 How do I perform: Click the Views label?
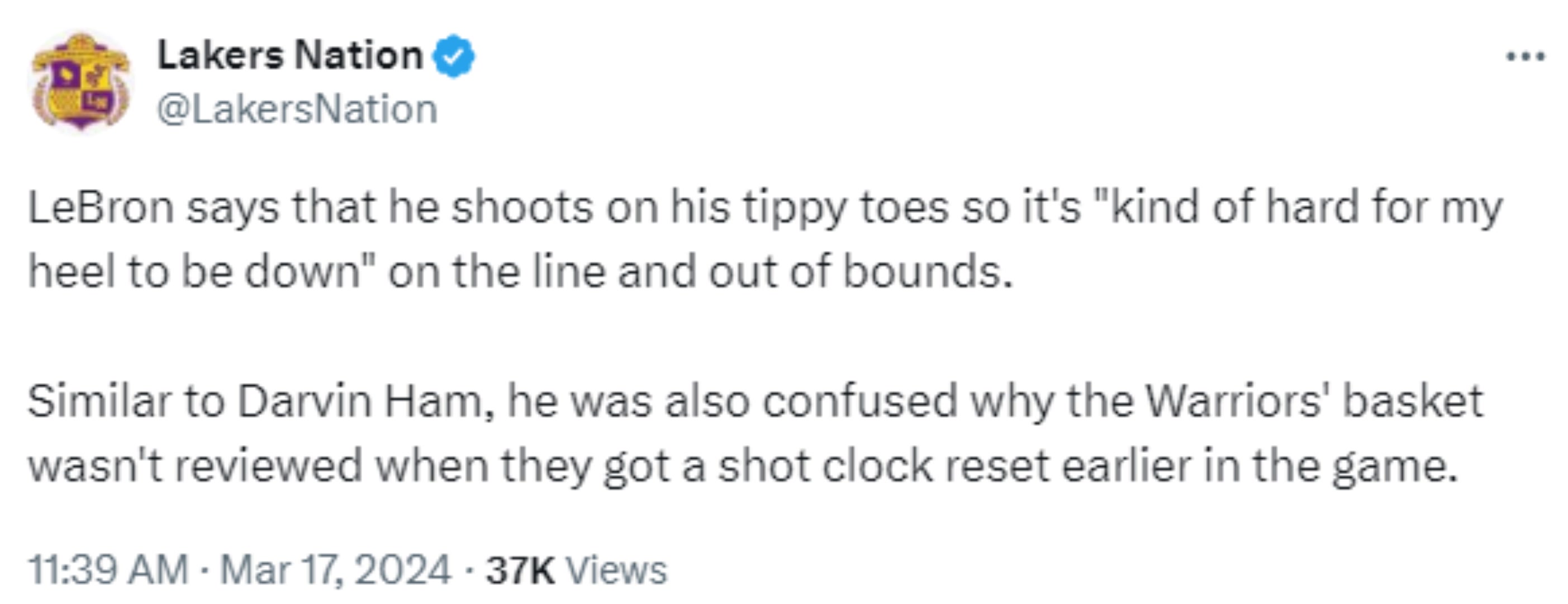[x=616, y=570]
